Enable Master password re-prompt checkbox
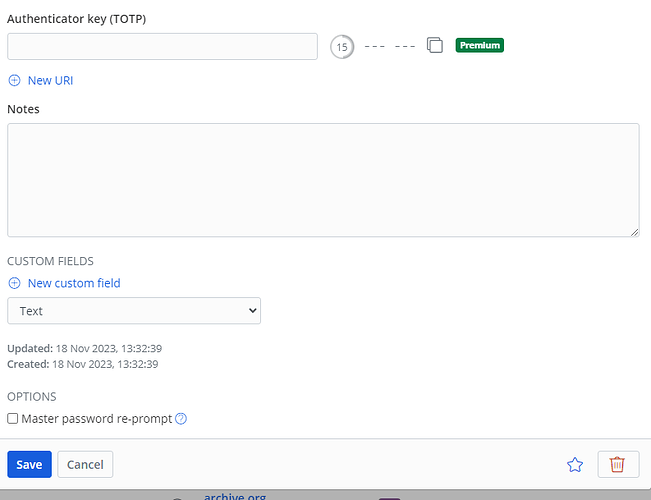Viewport: 651px width, 500px height. (x=13, y=418)
